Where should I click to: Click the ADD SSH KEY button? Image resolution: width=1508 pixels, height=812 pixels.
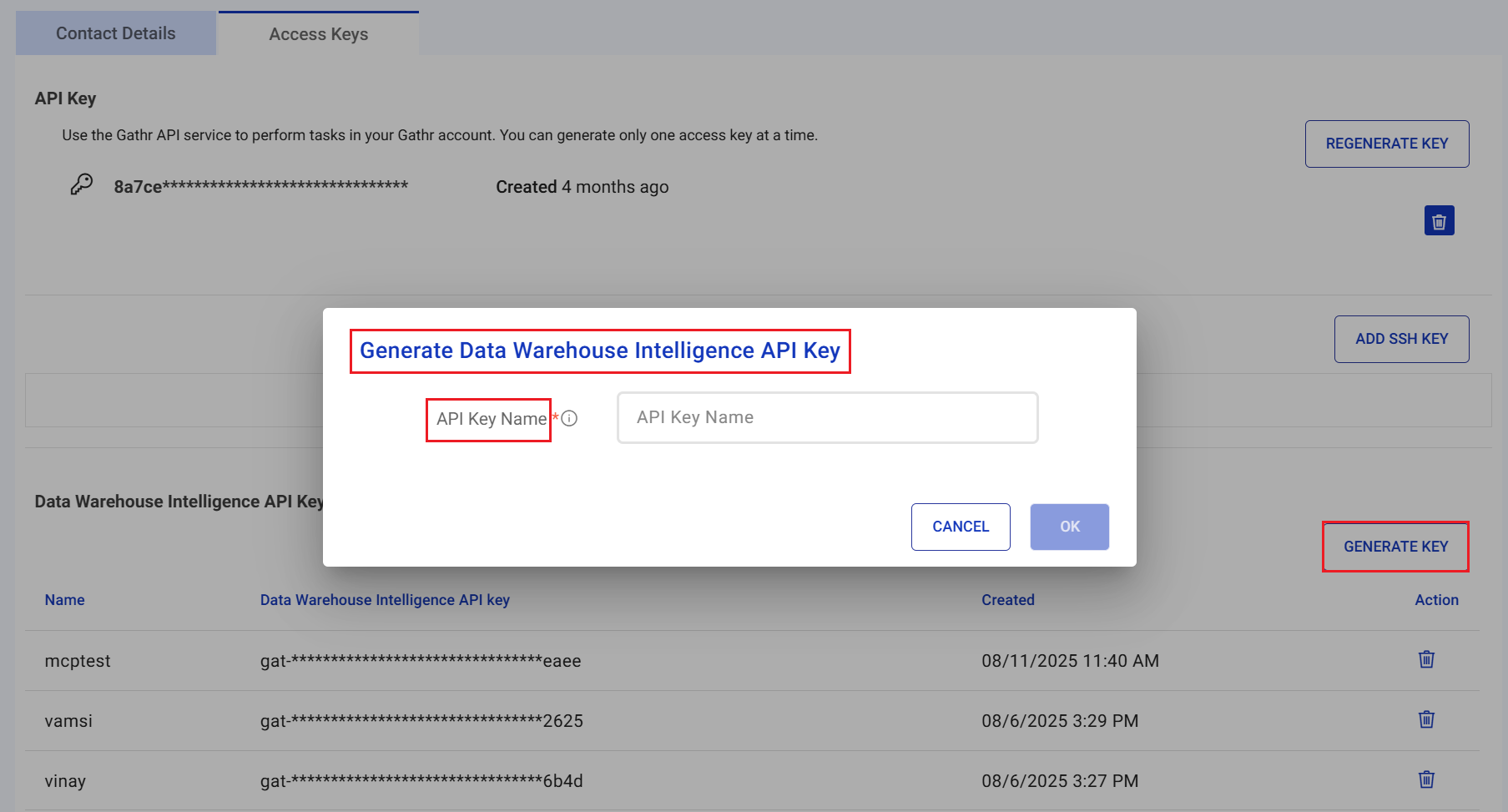point(1401,339)
